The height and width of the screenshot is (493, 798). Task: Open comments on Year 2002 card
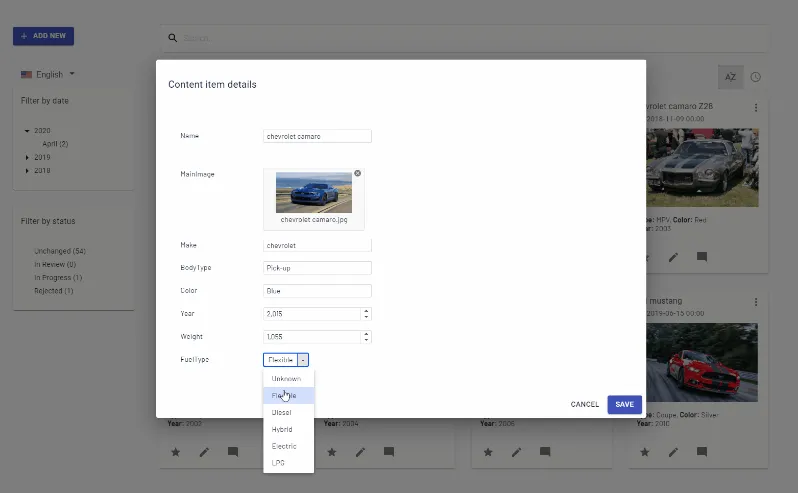[x=233, y=452]
